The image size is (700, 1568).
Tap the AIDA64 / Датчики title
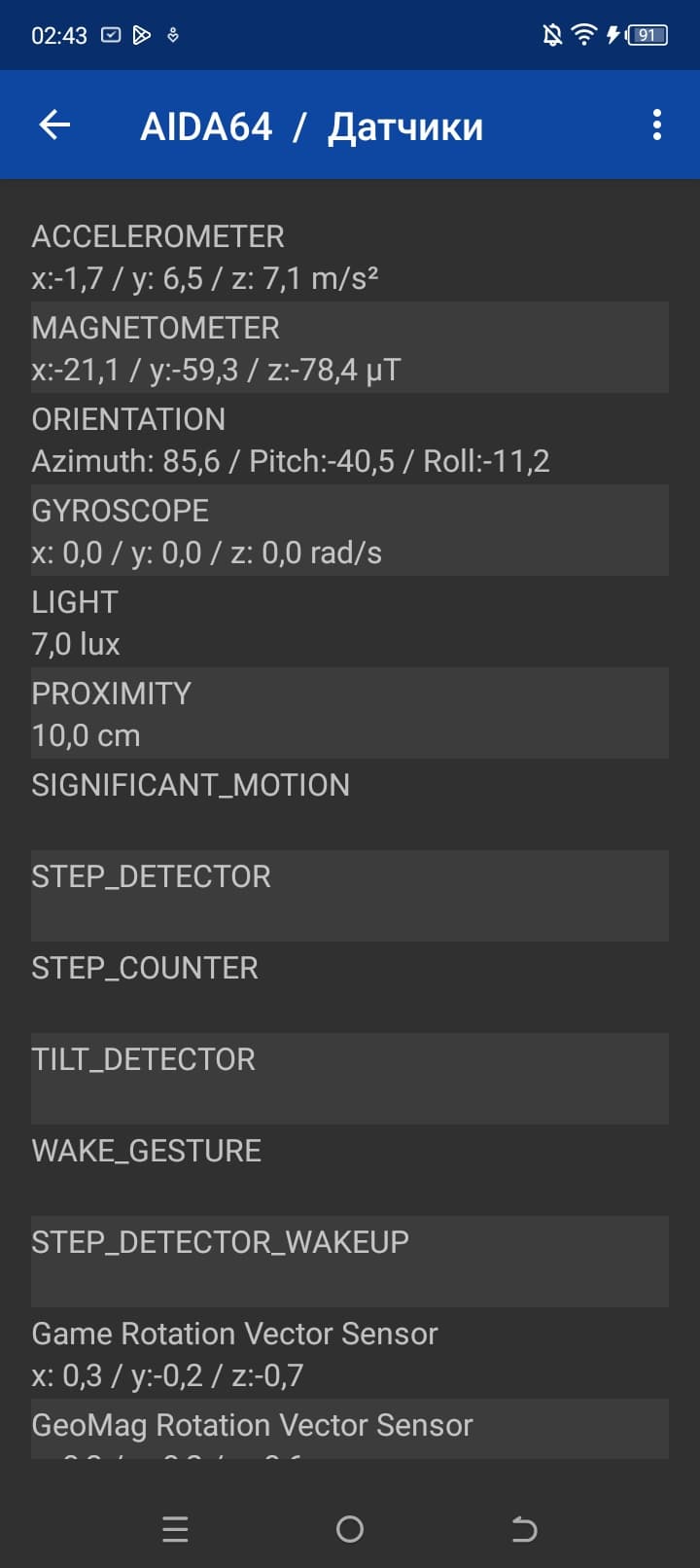click(x=311, y=126)
